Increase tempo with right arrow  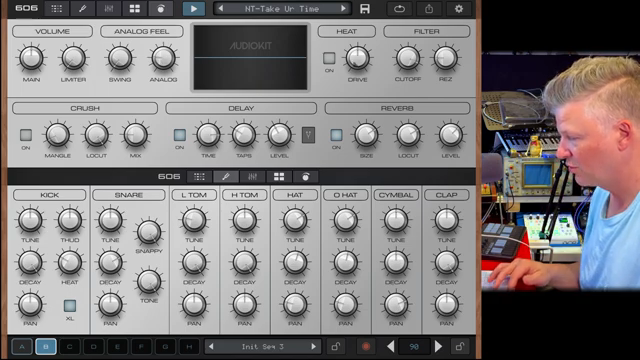tap(438, 347)
